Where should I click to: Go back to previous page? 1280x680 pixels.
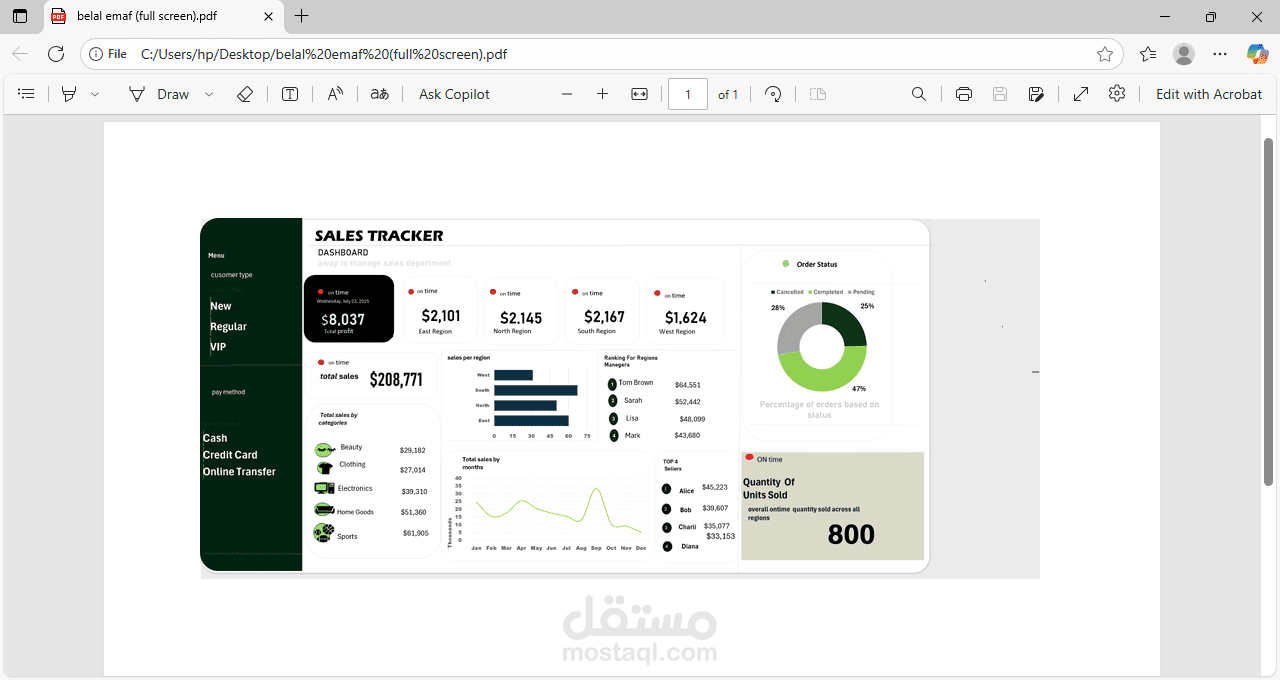pos(20,54)
